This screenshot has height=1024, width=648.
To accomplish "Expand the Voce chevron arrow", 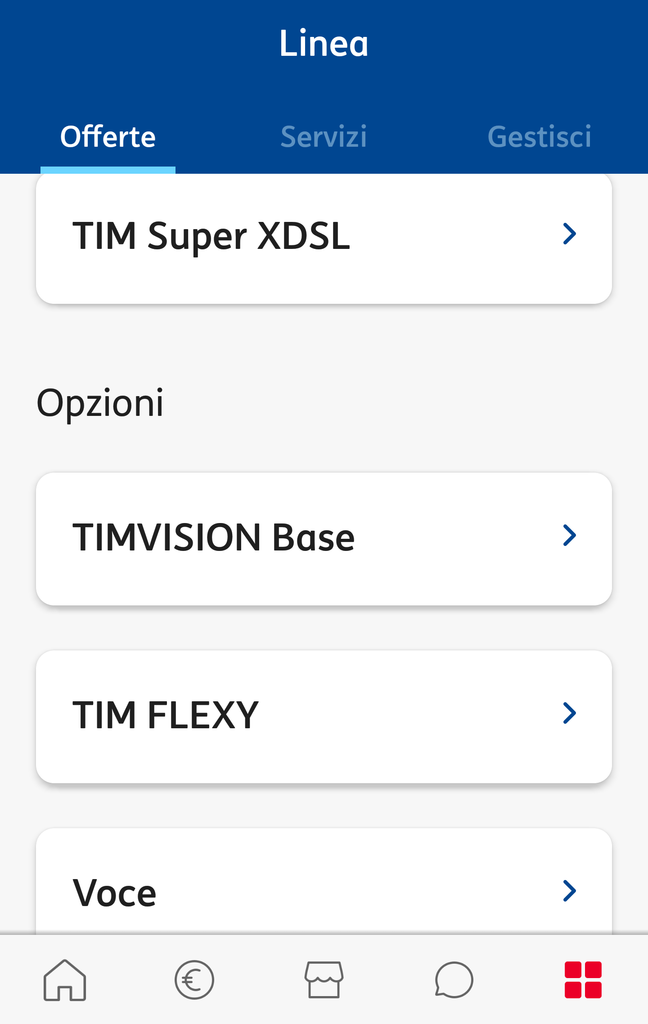I will pyautogui.click(x=570, y=891).
